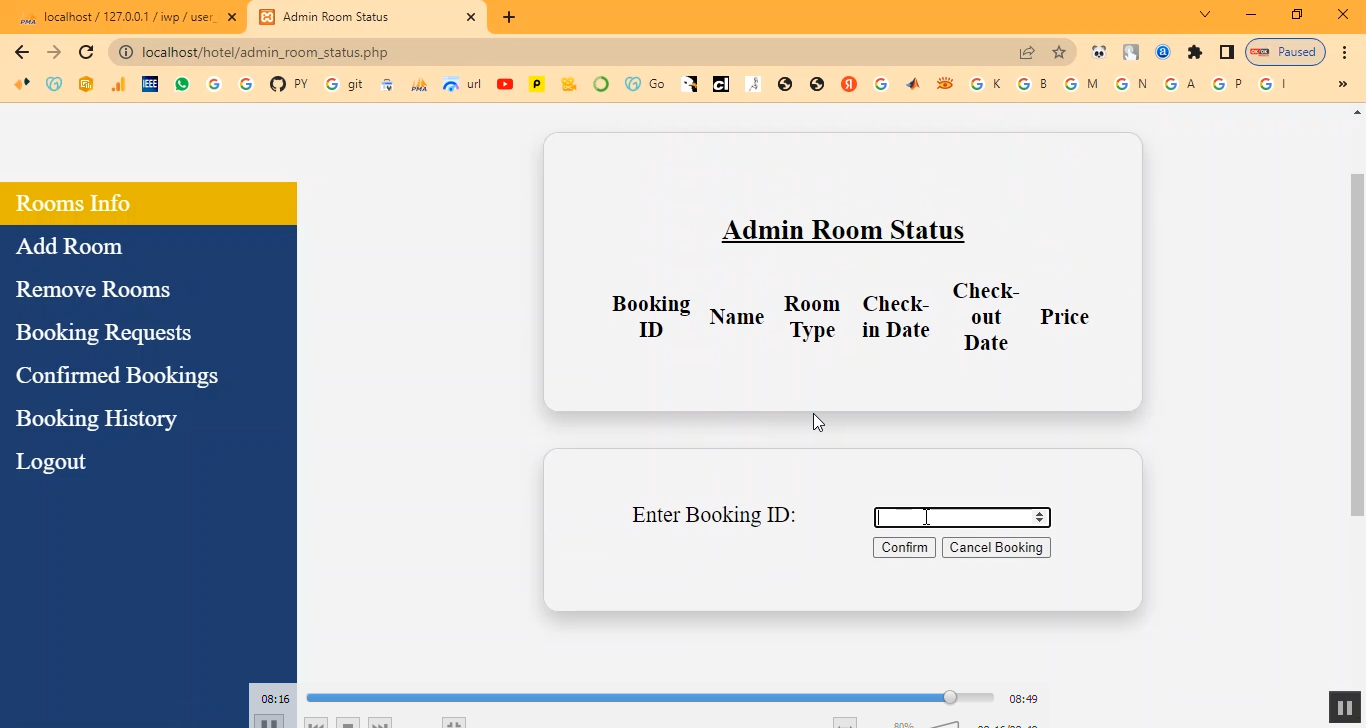1366x728 pixels.
Task: Reload the page with the refresh icon
Action: (86, 53)
